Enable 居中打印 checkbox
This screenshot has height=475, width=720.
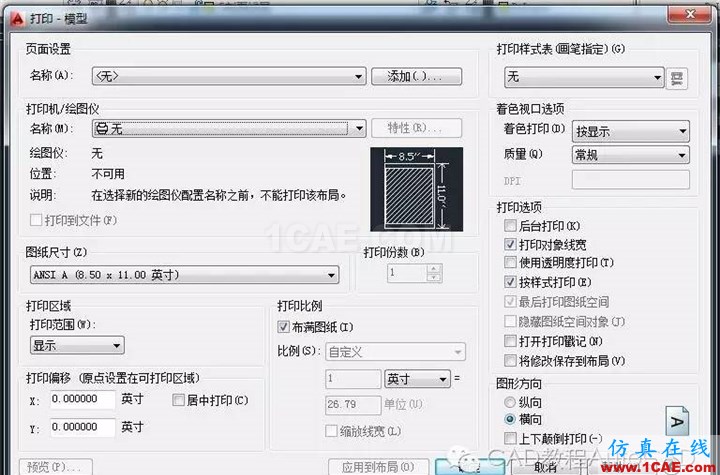(178, 400)
